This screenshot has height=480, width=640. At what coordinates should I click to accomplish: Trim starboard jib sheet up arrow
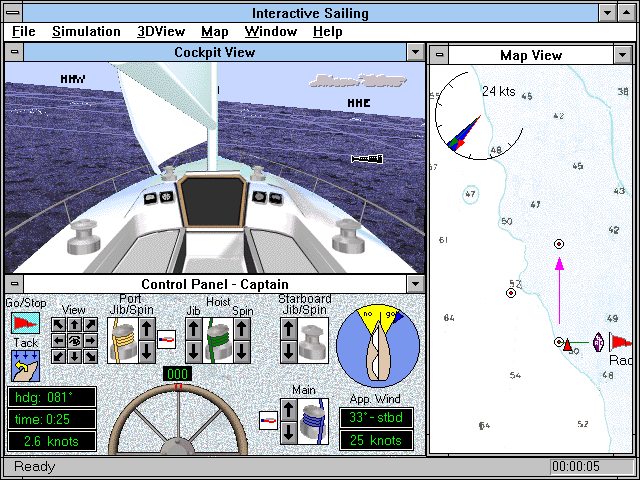tap(289, 329)
